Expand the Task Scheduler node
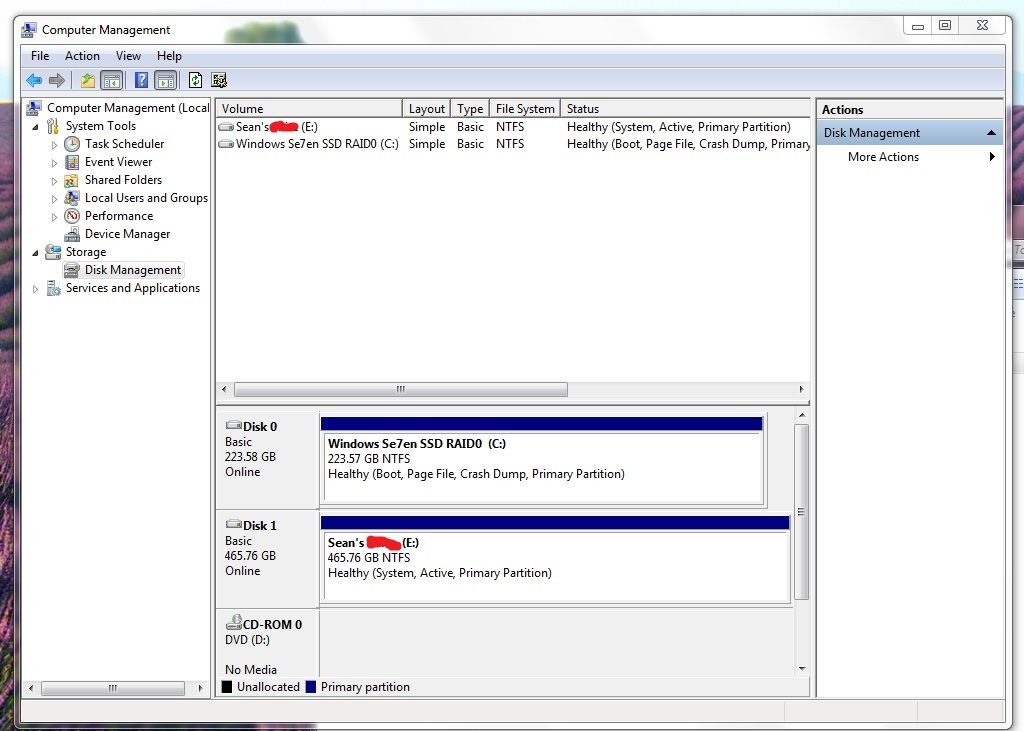Screen dimensions: 1024x731 click(x=55, y=145)
